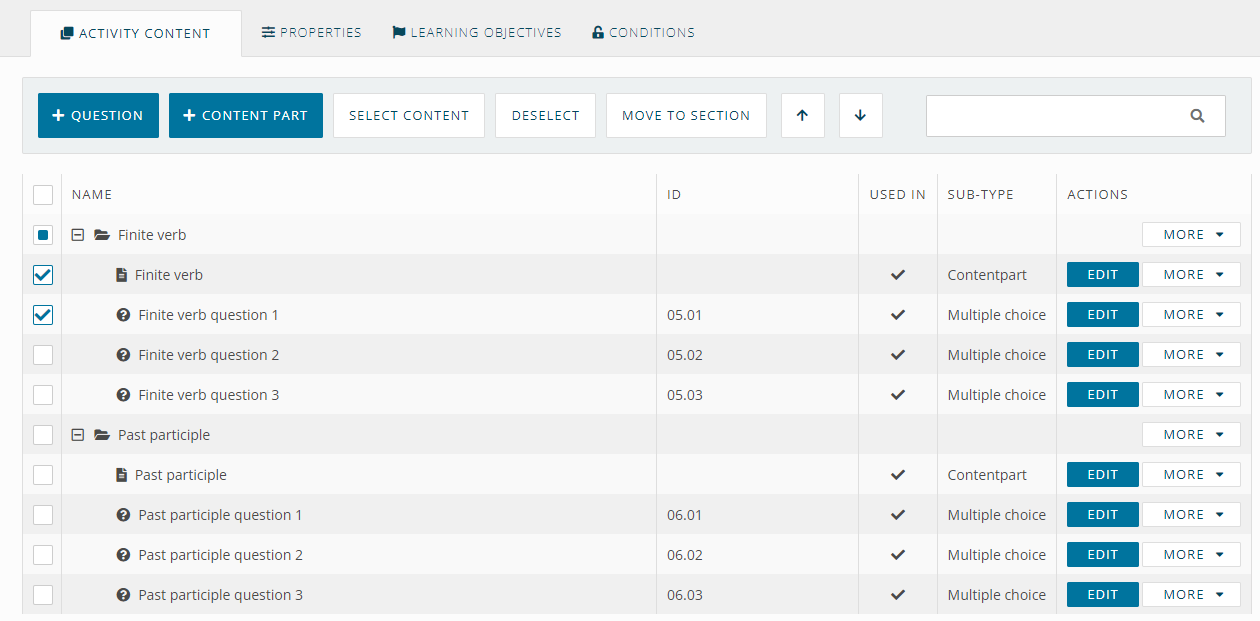The width and height of the screenshot is (1260, 621).
Task: Check Finite verb question 2 checkbox
Action: pyautogui.click(x=43, y=355)
